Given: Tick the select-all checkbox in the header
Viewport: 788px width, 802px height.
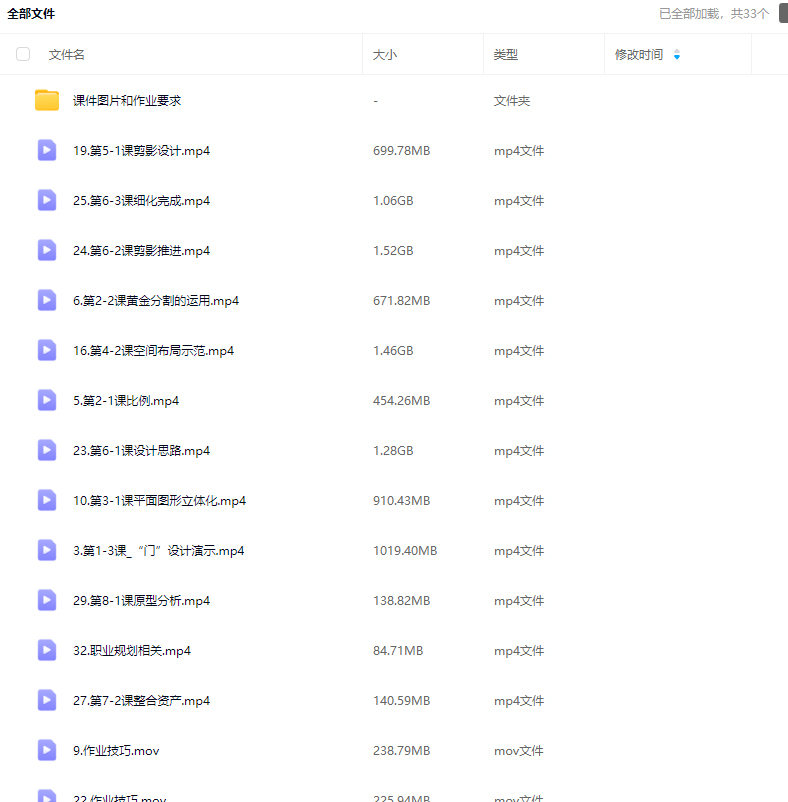Looking at the screenshot, I should point(23,55).
